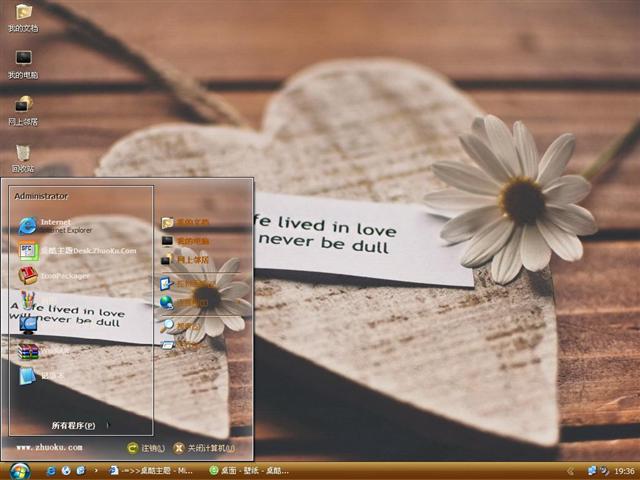This screenshot has height=480, width=640.
Task: Click the third quick launch icon
Action: coord(80,471)
